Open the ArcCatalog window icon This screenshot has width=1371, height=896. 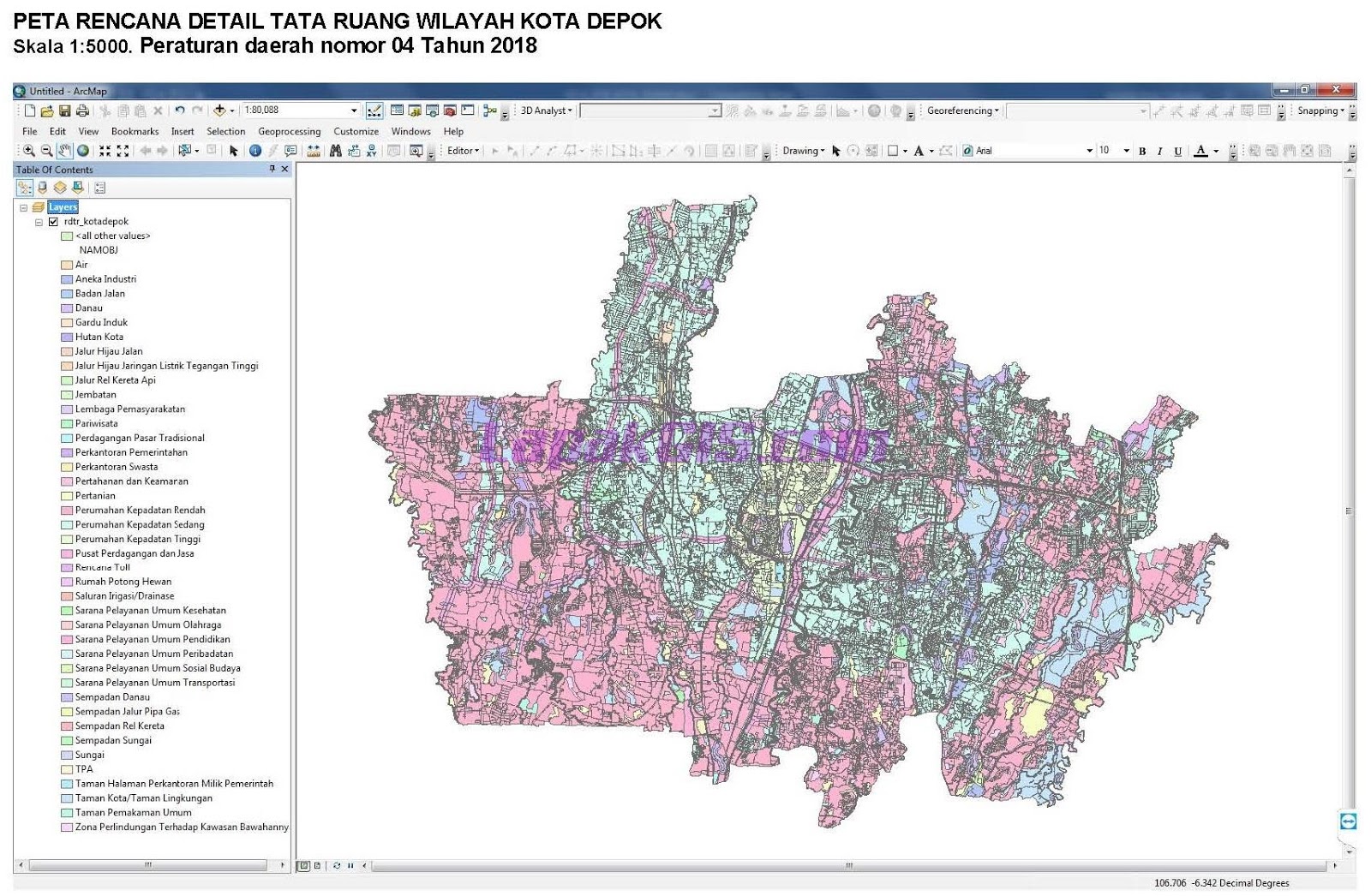(415, 110)
